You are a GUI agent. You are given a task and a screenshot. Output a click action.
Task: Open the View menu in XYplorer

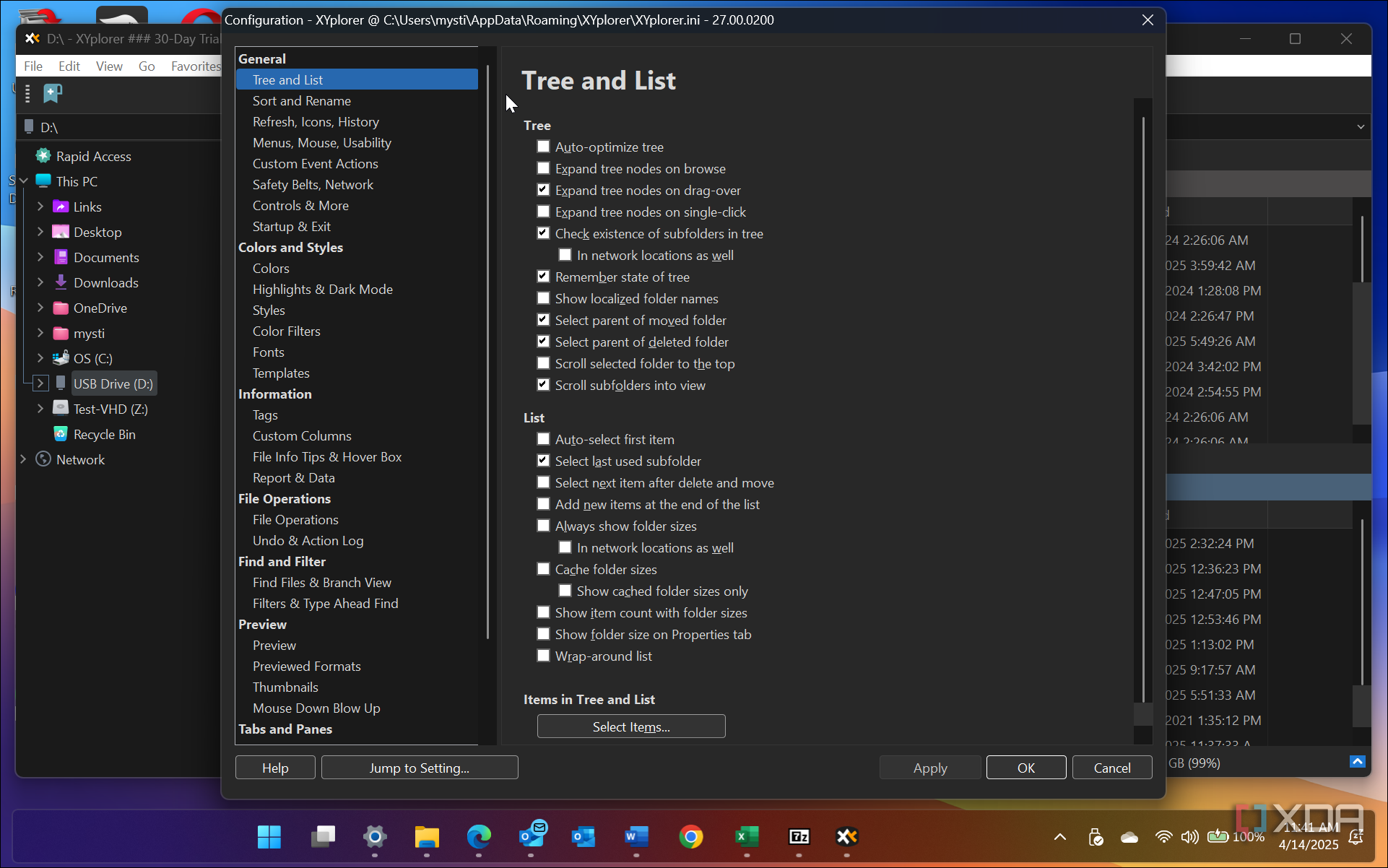coord(109,66)
